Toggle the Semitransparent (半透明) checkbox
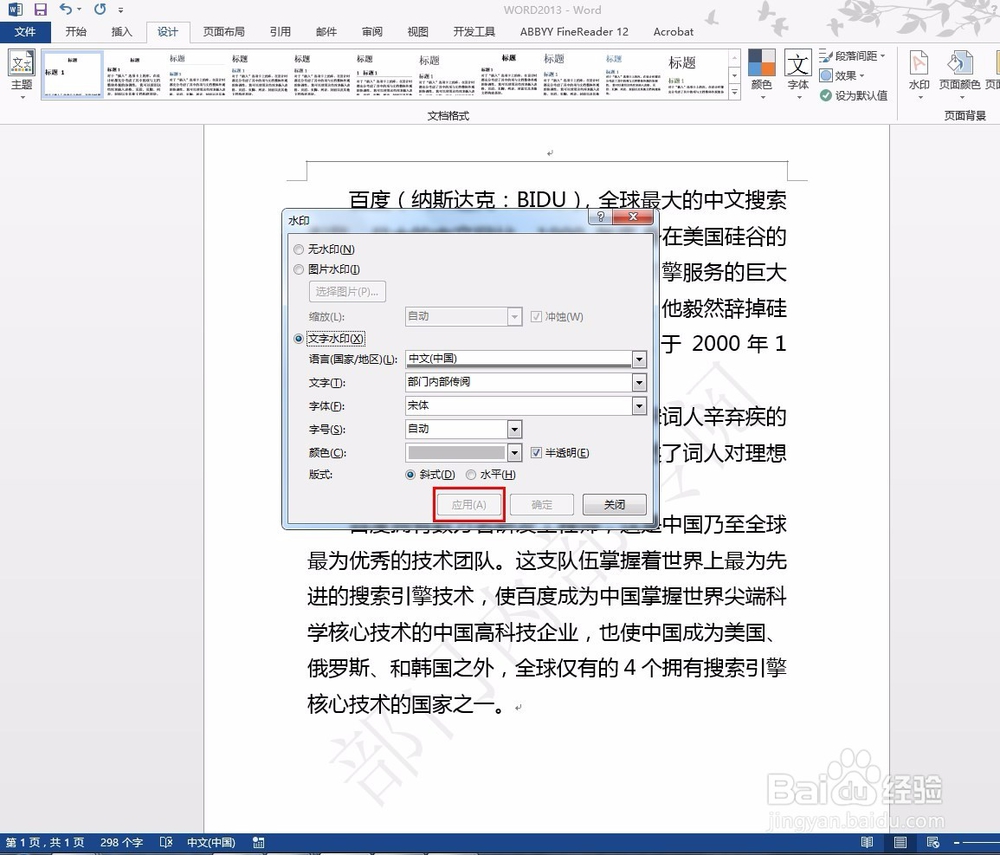Screen dimensions: 1000x855 pyautogui.click(x=536, y=453)
